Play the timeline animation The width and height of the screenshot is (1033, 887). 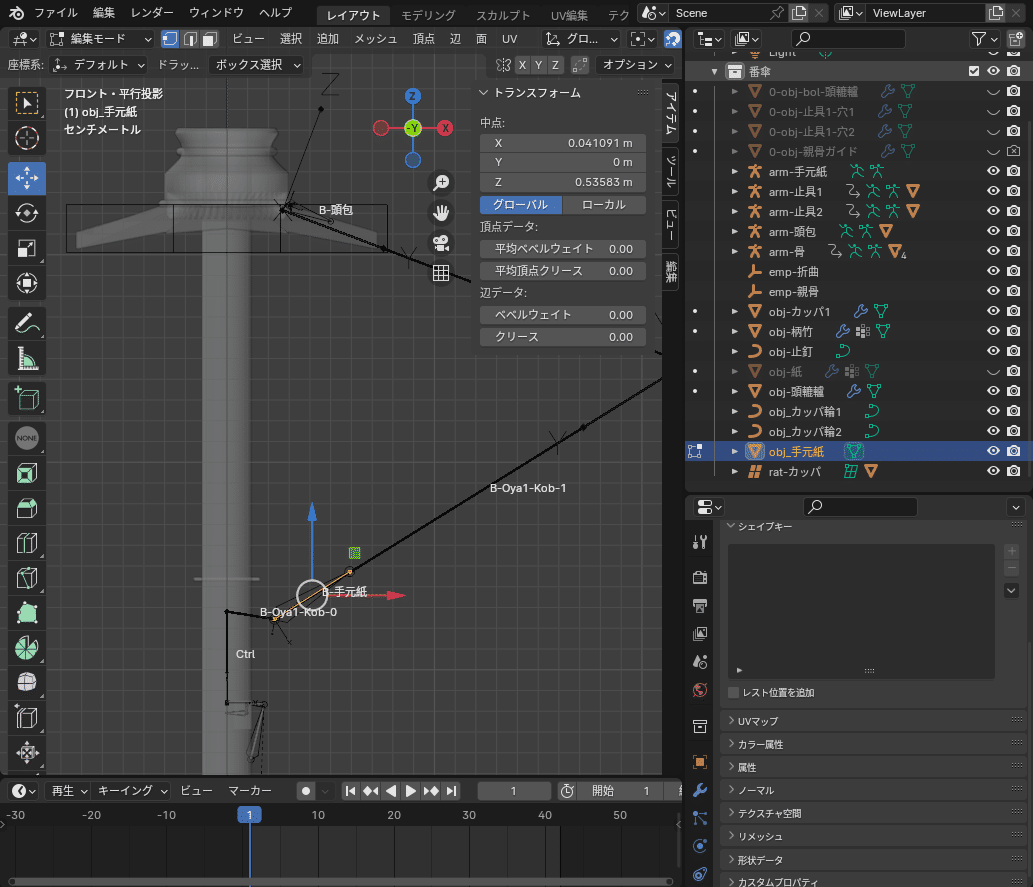tap(410, 791)
